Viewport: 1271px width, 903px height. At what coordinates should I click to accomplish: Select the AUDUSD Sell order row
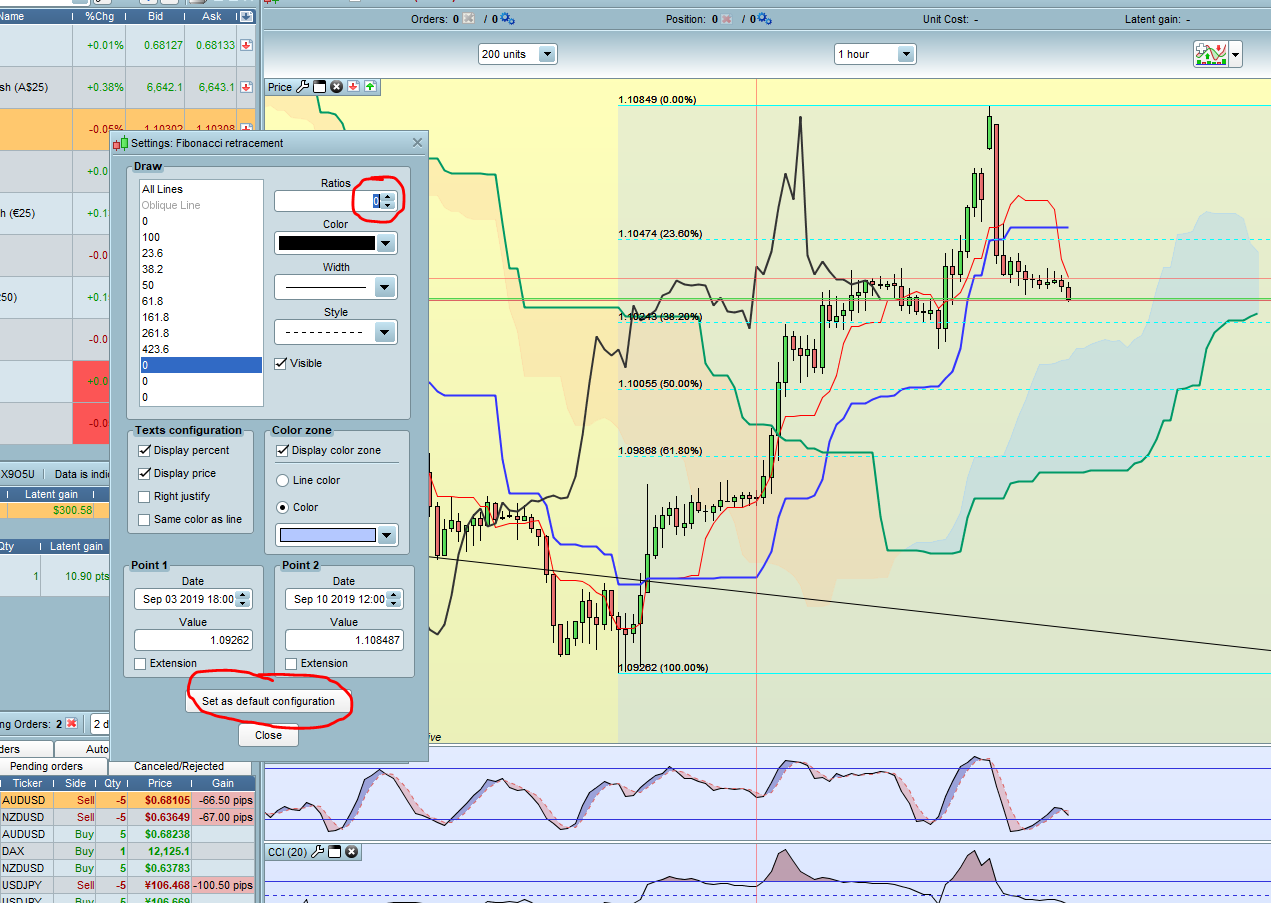[127, 800]
